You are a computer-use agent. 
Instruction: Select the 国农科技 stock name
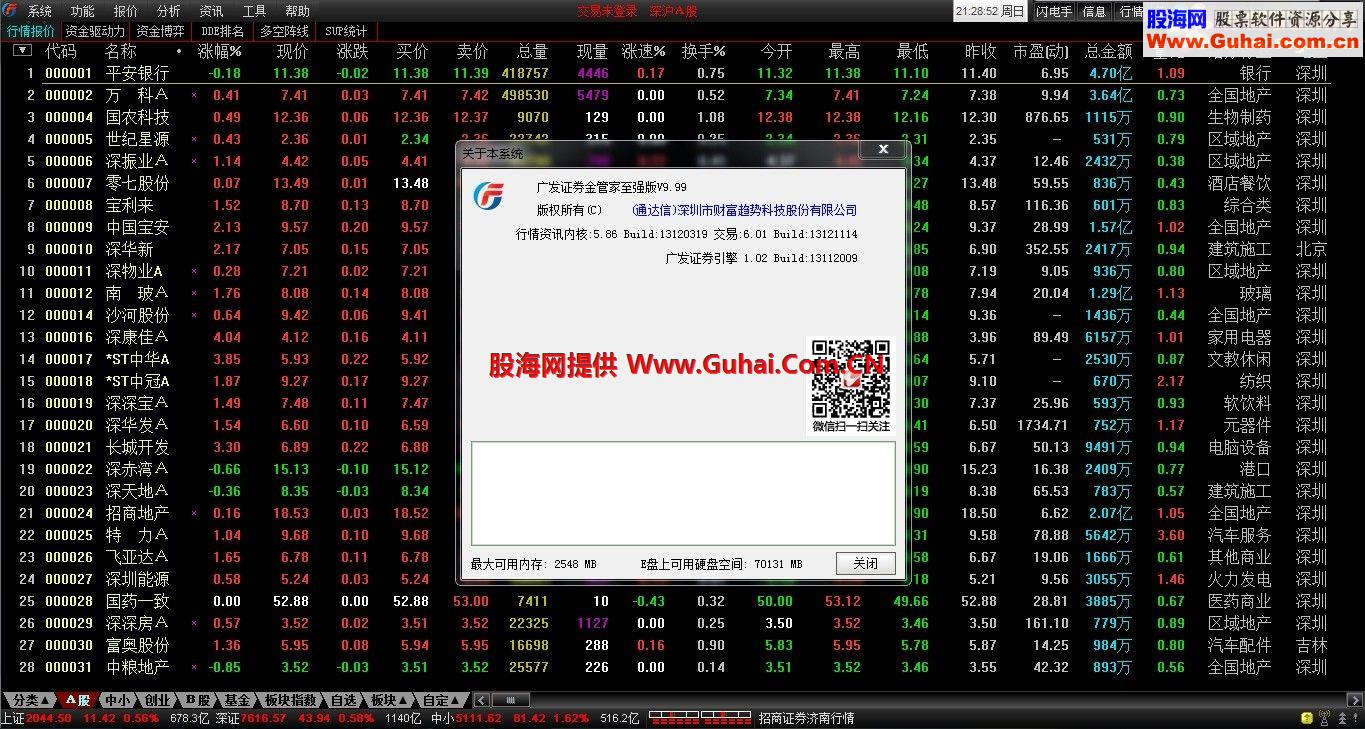click(137, 117)
